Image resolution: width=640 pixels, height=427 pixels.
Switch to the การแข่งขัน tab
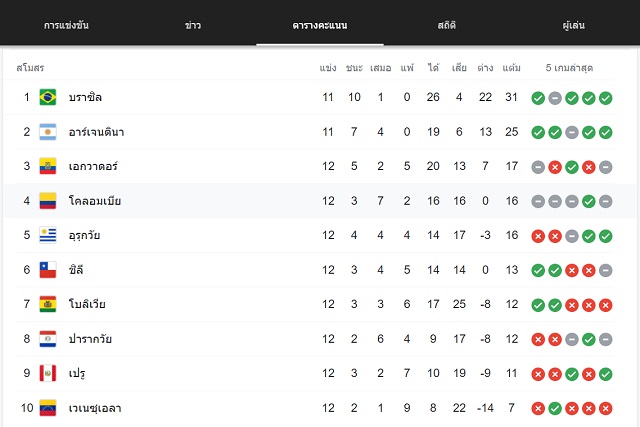click(x=66, y=25)
